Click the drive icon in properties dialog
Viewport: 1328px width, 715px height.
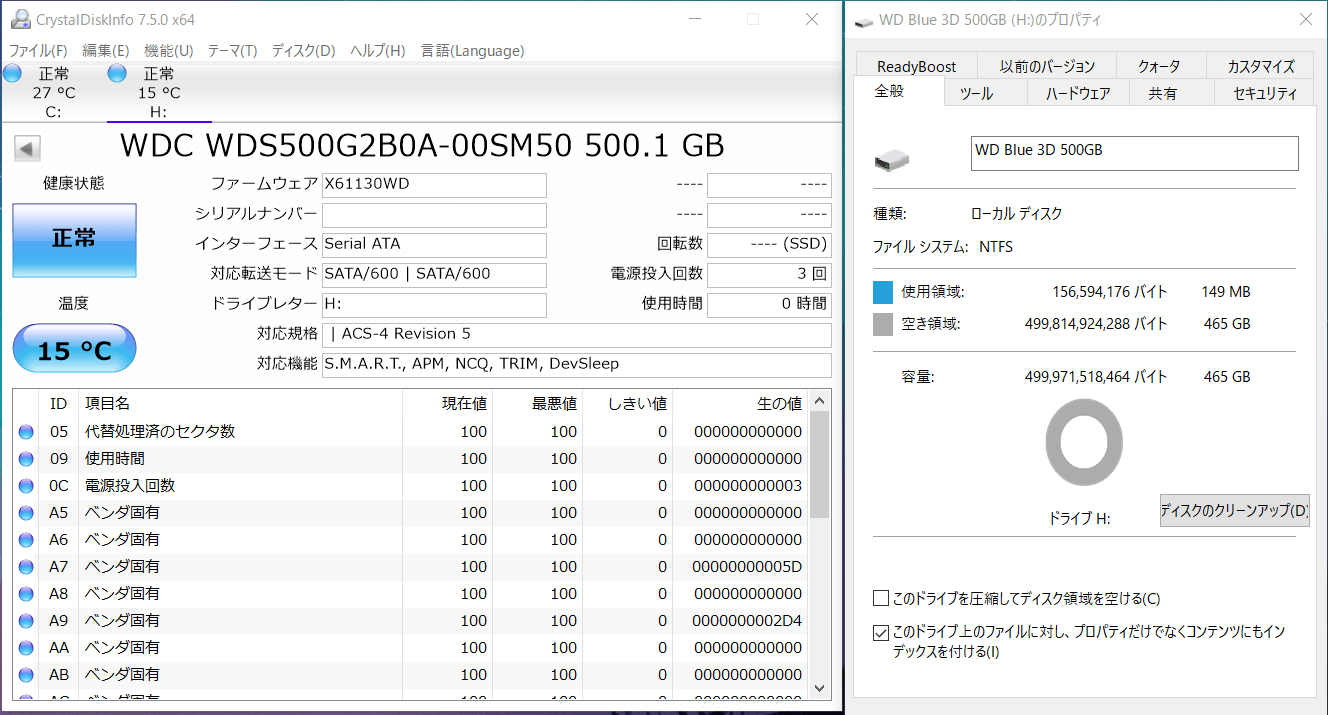(x=892, y=160)
